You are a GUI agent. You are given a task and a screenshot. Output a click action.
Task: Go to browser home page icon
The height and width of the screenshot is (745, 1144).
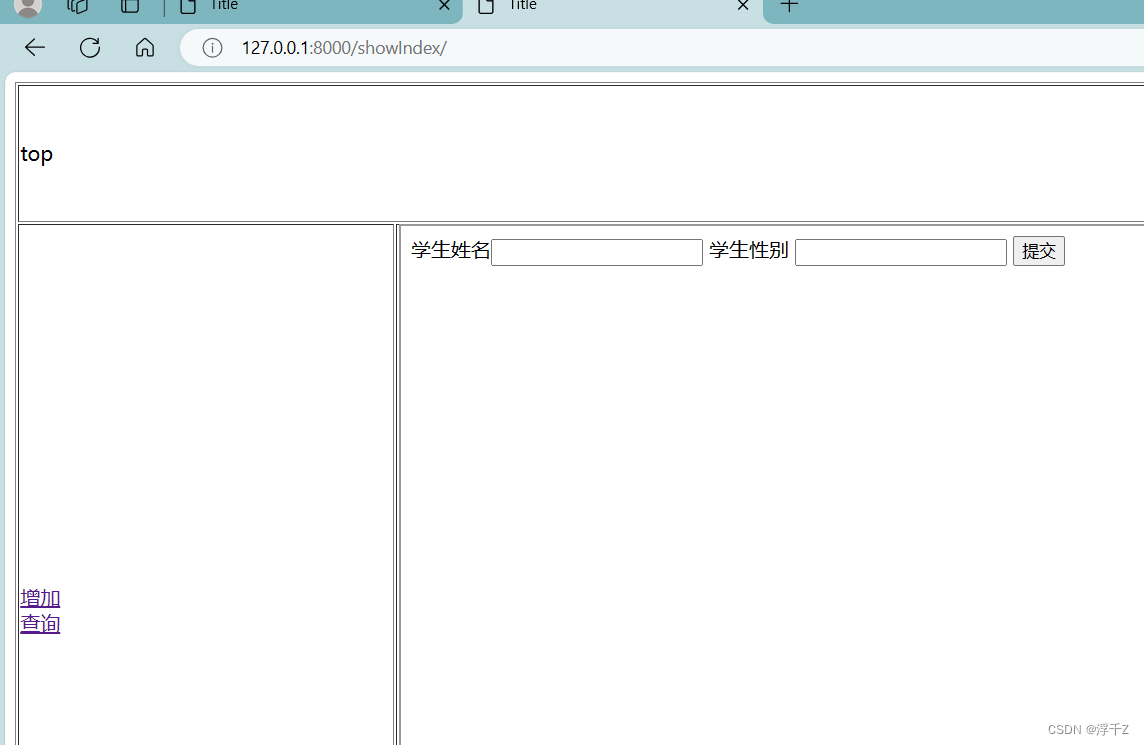[x=144, y=47]
